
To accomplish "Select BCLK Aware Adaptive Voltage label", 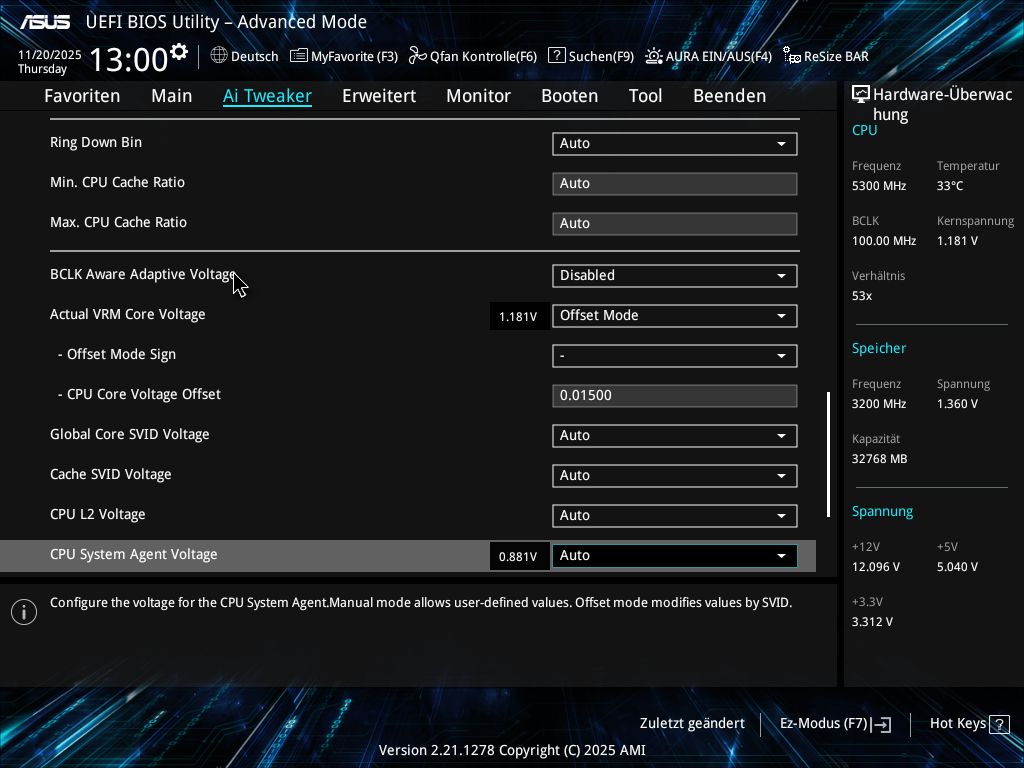I will (143, 274).
